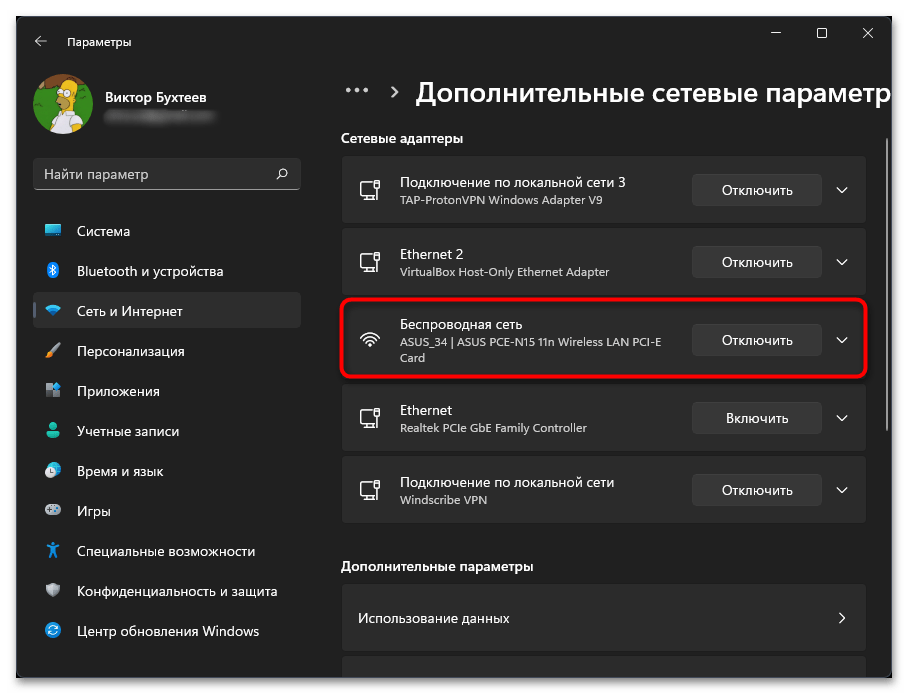This screenshot has width=908, height=694.
Task: Open Центр обновления Windows settings
Action: click(167, 630)
